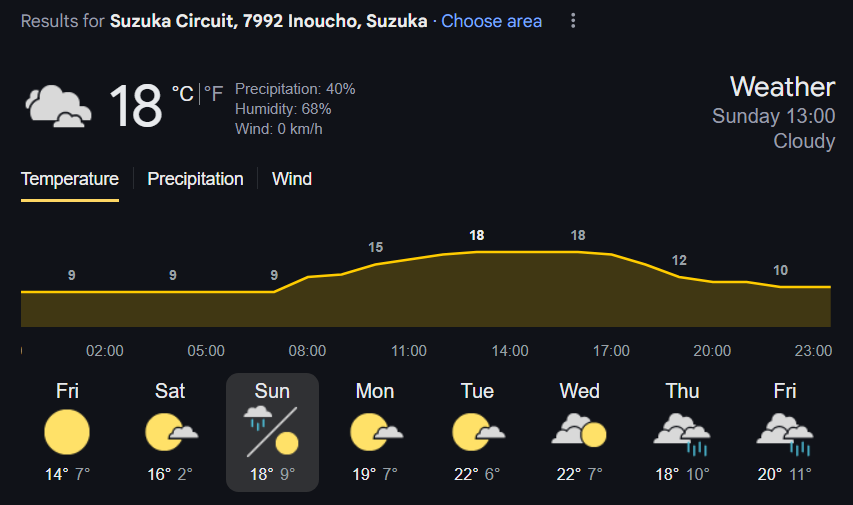Click the 15 degree point on graph
The height and width of the screenshot is (505, 853).
pos(375,248)
